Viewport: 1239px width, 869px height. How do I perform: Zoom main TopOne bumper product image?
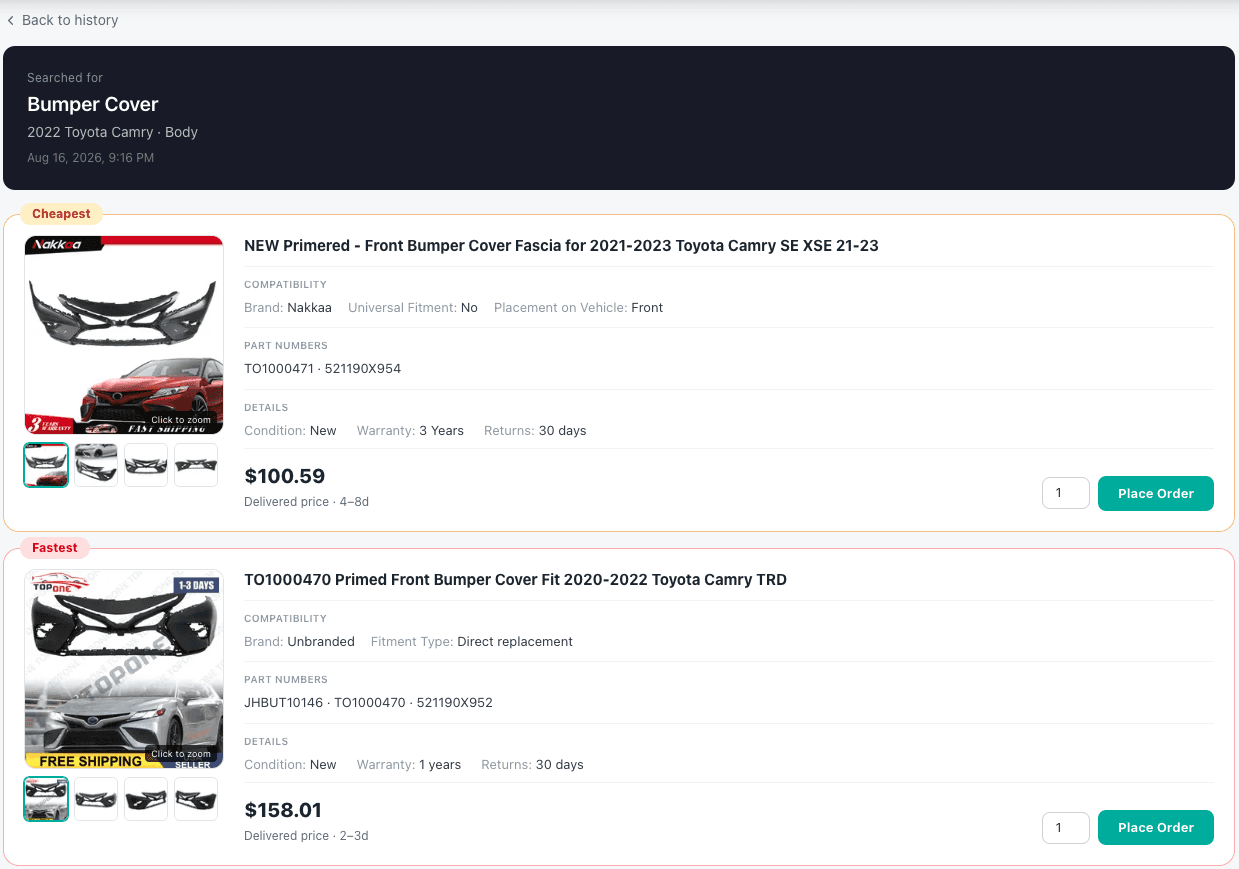(124, 668)
